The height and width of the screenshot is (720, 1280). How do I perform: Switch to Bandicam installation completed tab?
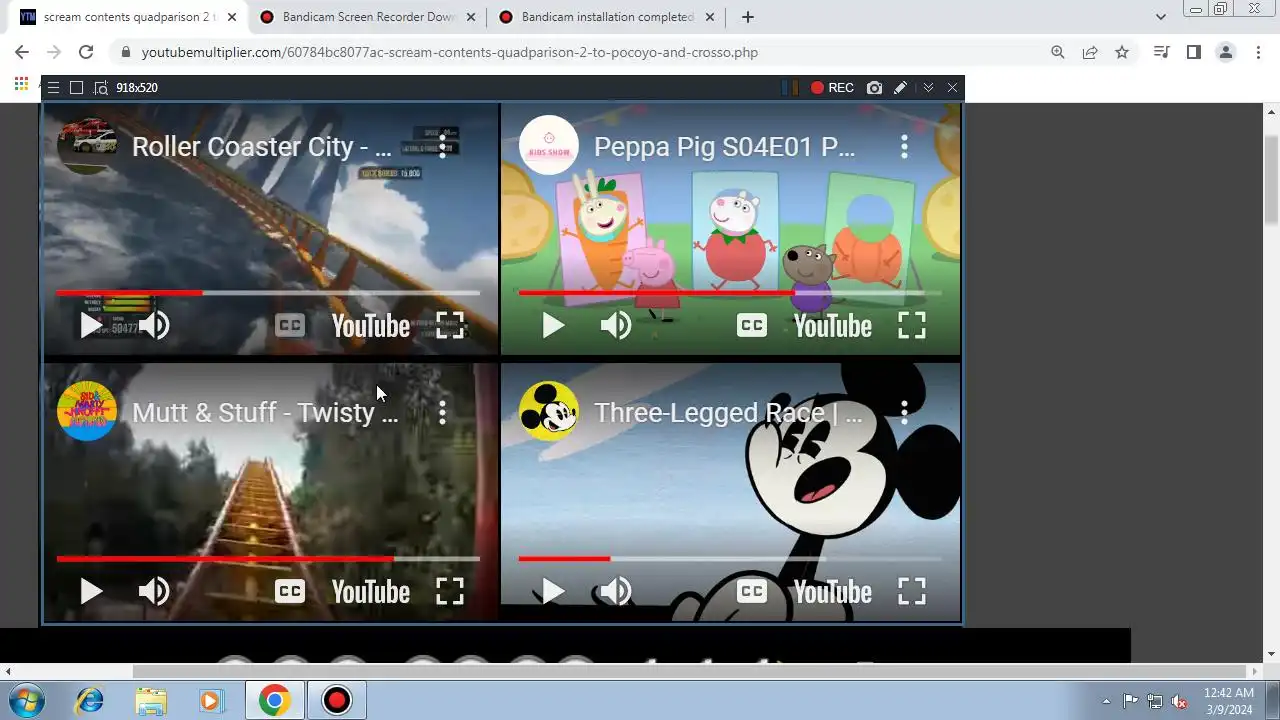click(x=607, y=17)
